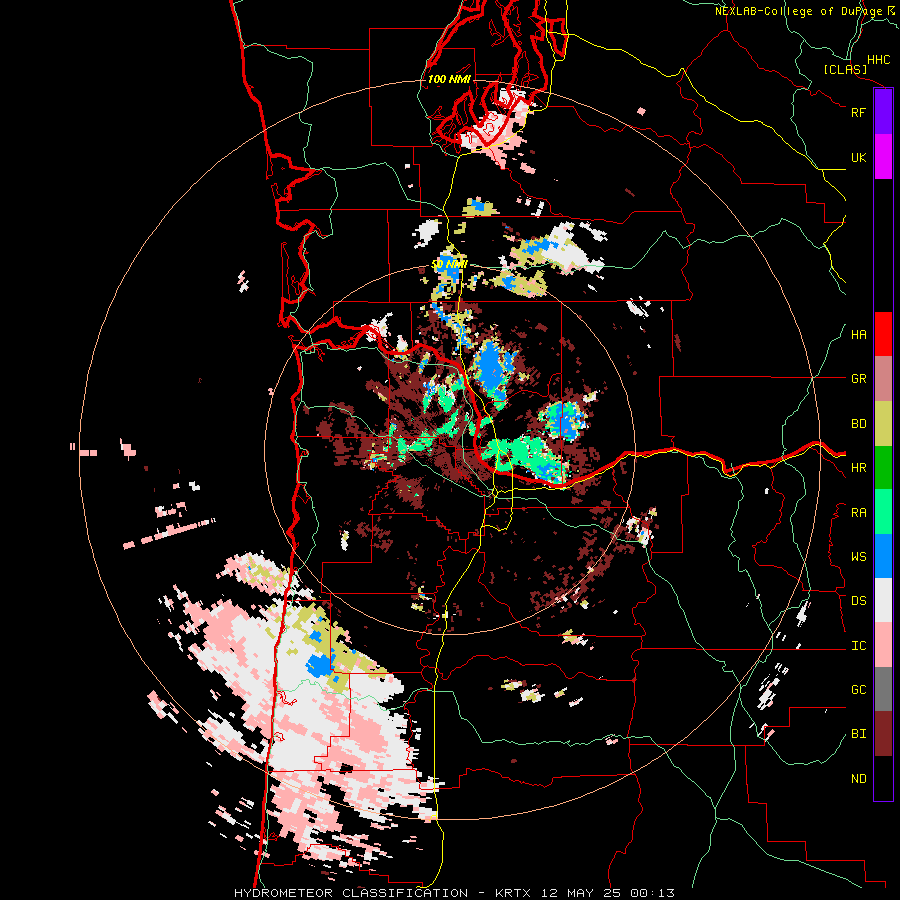Pick the white DS legend swatch
The image size is (900, 900).
click(x=883, y=600)
